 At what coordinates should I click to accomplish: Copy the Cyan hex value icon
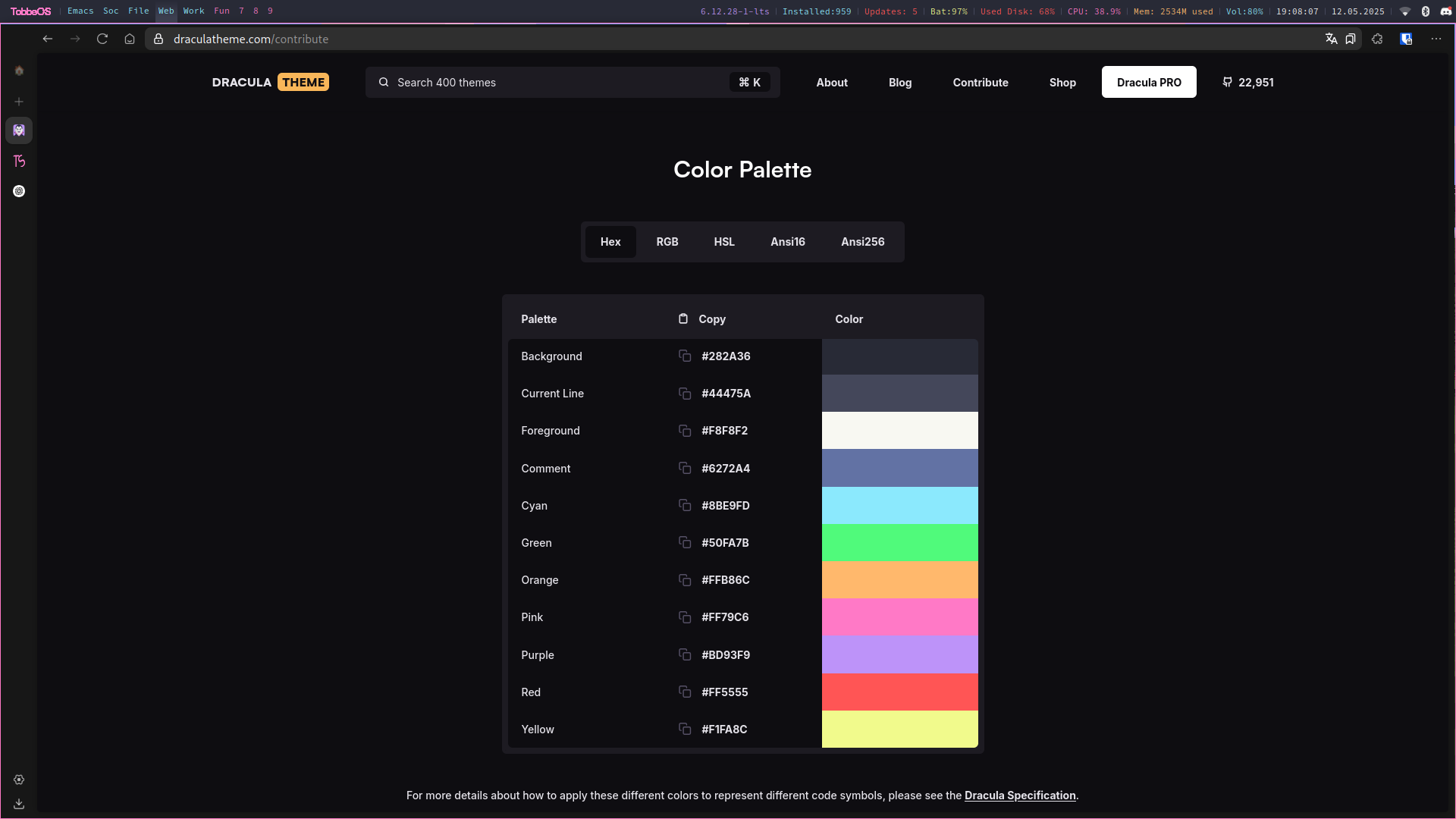(x=684, y=506)
